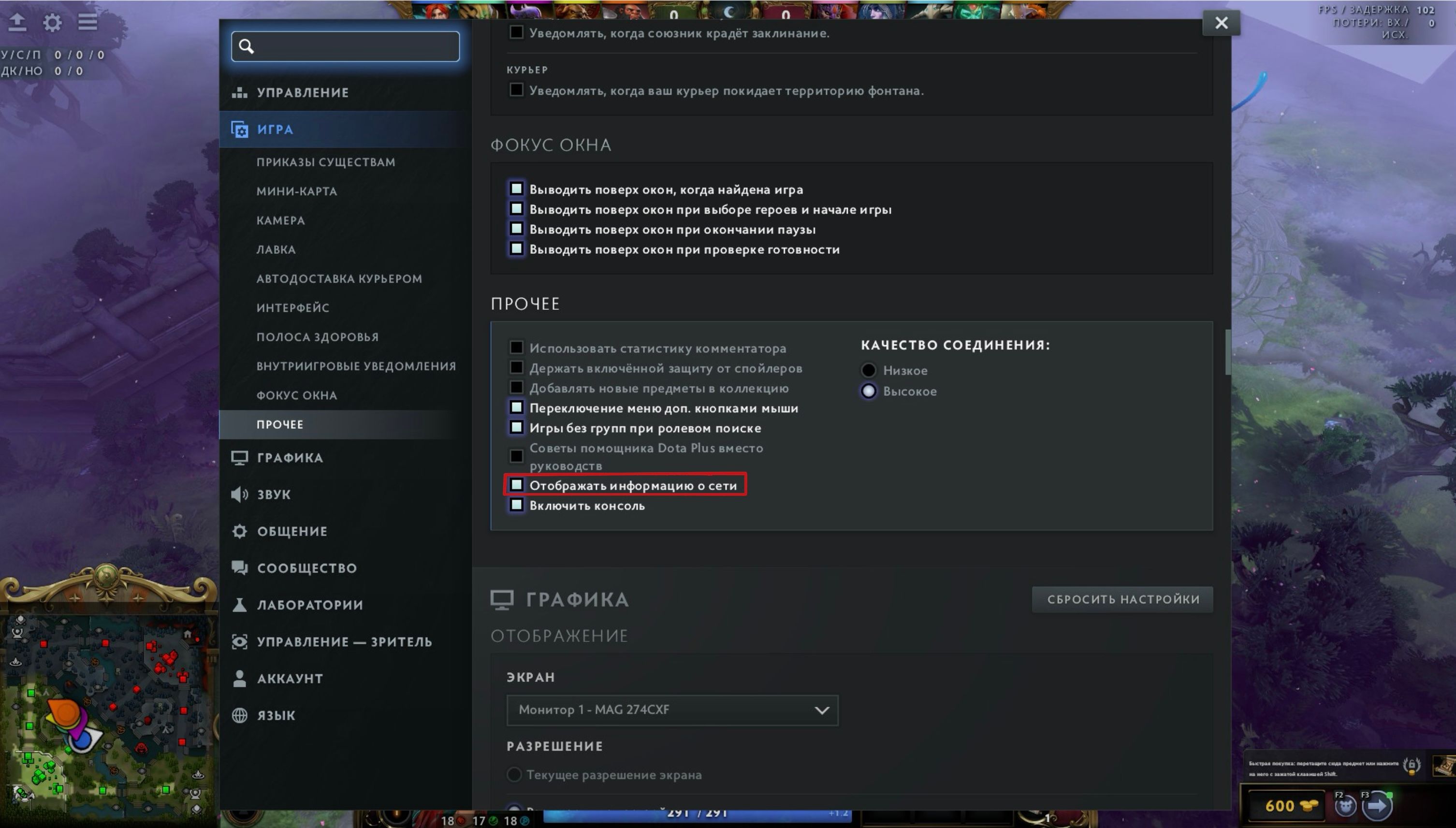Select Низкое connection quality
Screen dimensions: 1456x828
pyautogui.click(x=869, y=370)
